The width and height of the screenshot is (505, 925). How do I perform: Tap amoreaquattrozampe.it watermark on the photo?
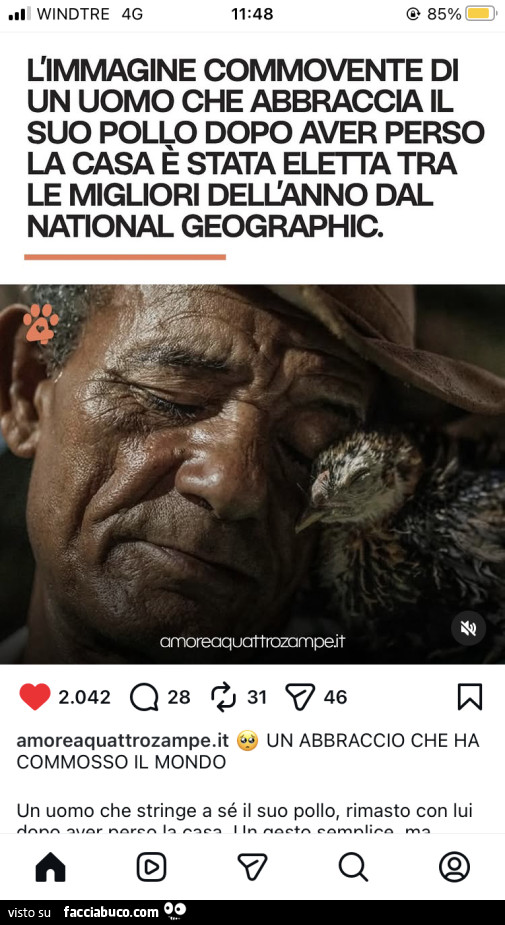(252, 642)
